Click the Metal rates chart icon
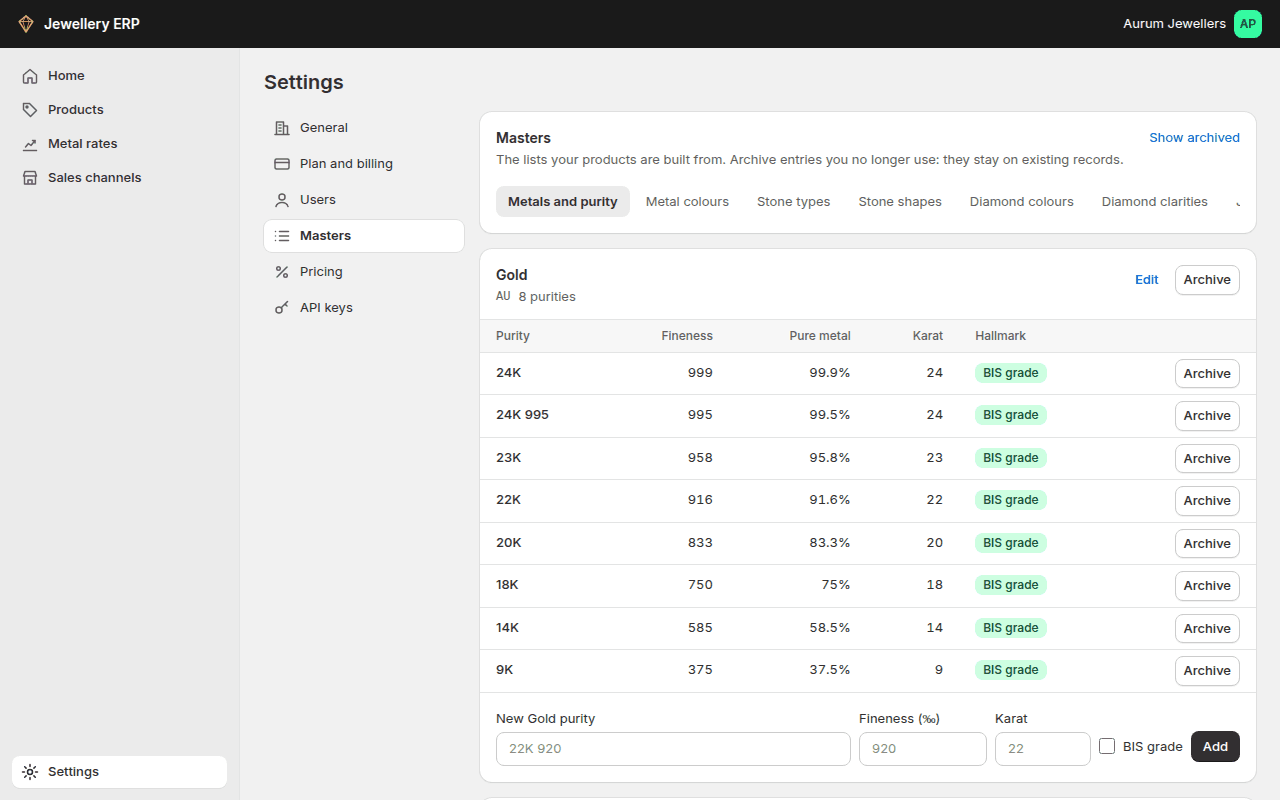Viewport: 1280px width, 800px height. click(30, 144)
